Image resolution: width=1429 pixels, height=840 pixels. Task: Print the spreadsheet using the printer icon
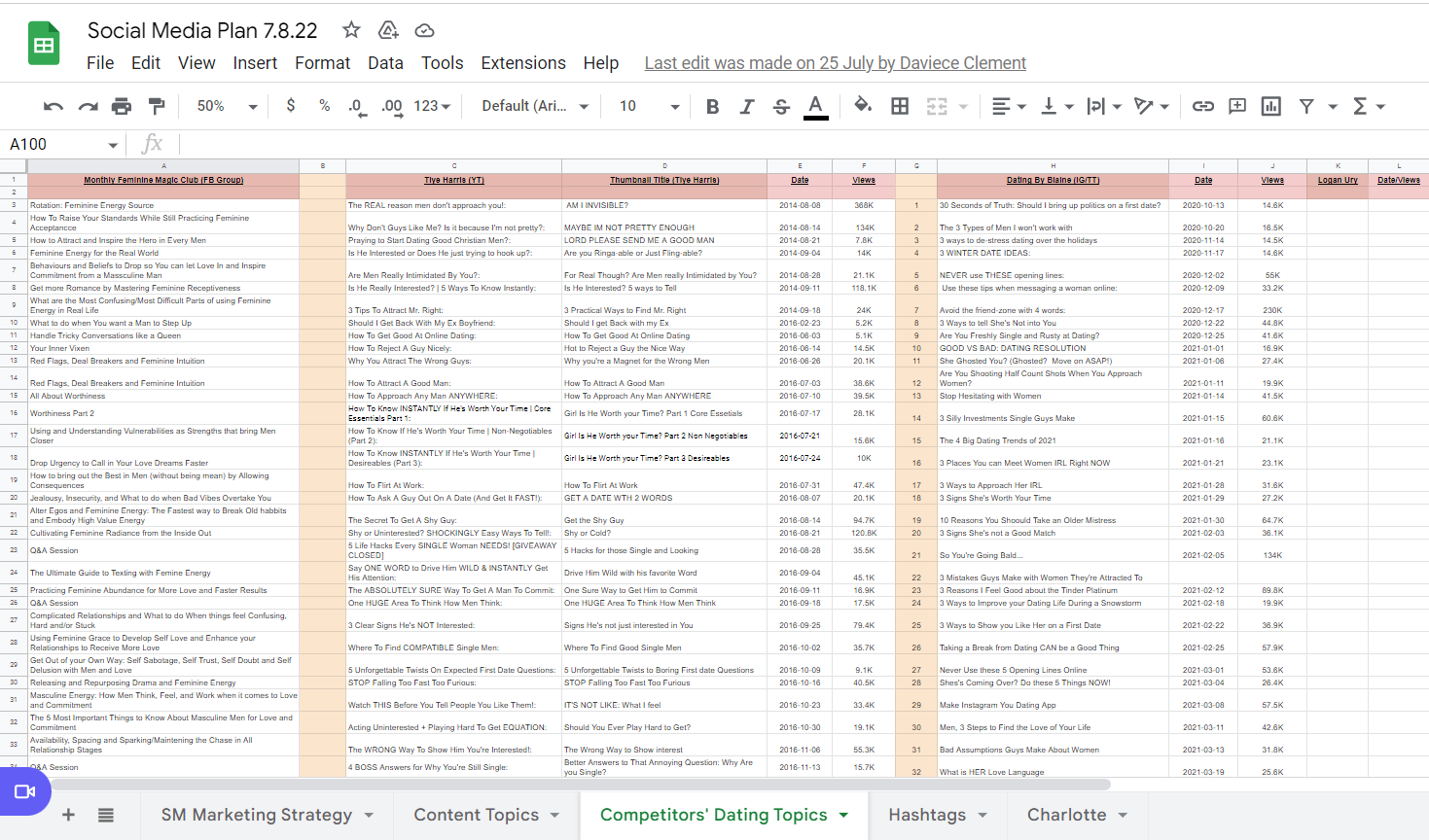[122, 106]
